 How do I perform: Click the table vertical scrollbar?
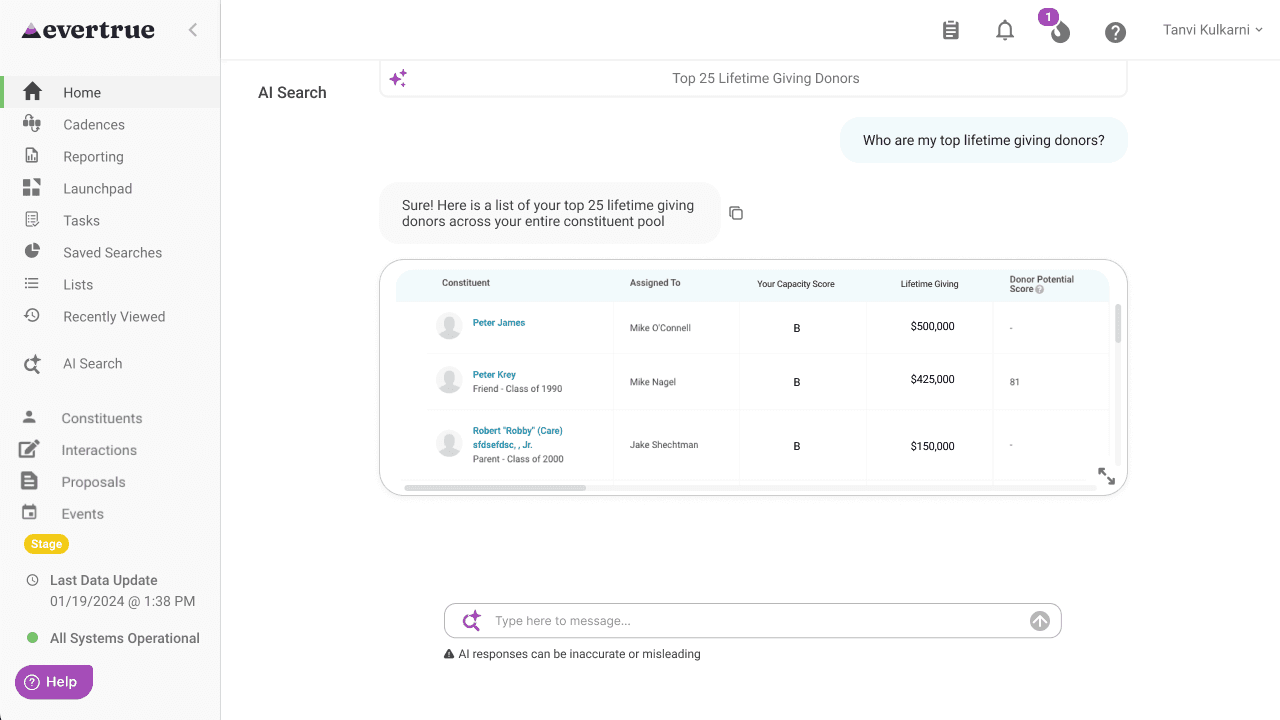pyautogui.click(x=1118, y=324)
